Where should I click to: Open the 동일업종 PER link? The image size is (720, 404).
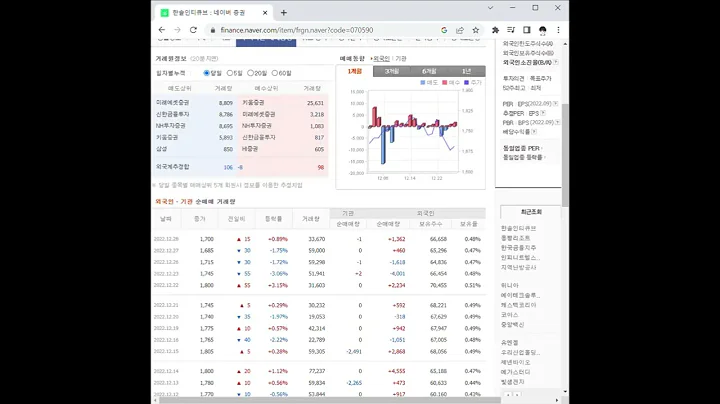pos(522,148)
